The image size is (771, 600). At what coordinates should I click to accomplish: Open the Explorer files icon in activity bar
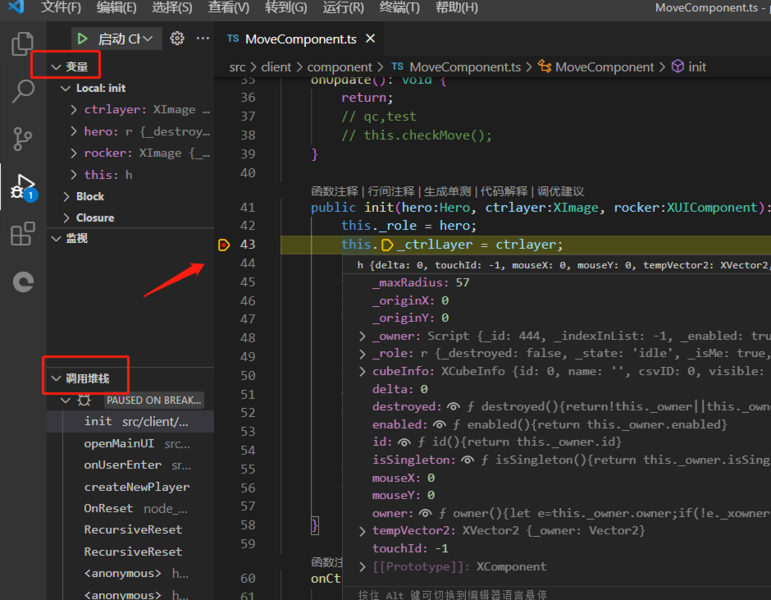pos(23,44)
